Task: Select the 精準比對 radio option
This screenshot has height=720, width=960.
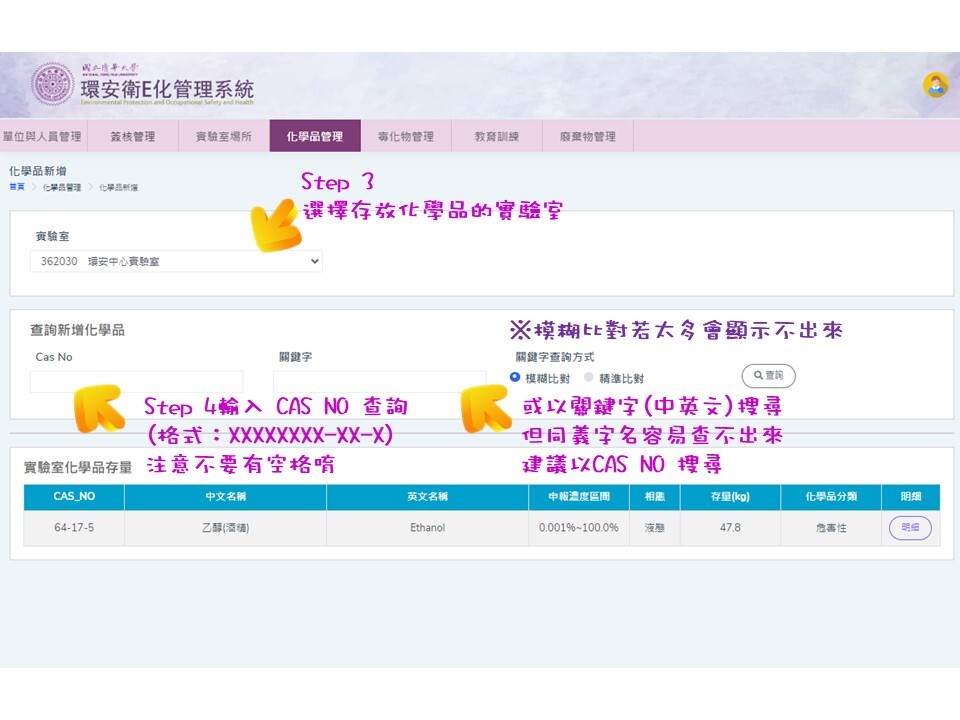Action: [x=589, y=378]
